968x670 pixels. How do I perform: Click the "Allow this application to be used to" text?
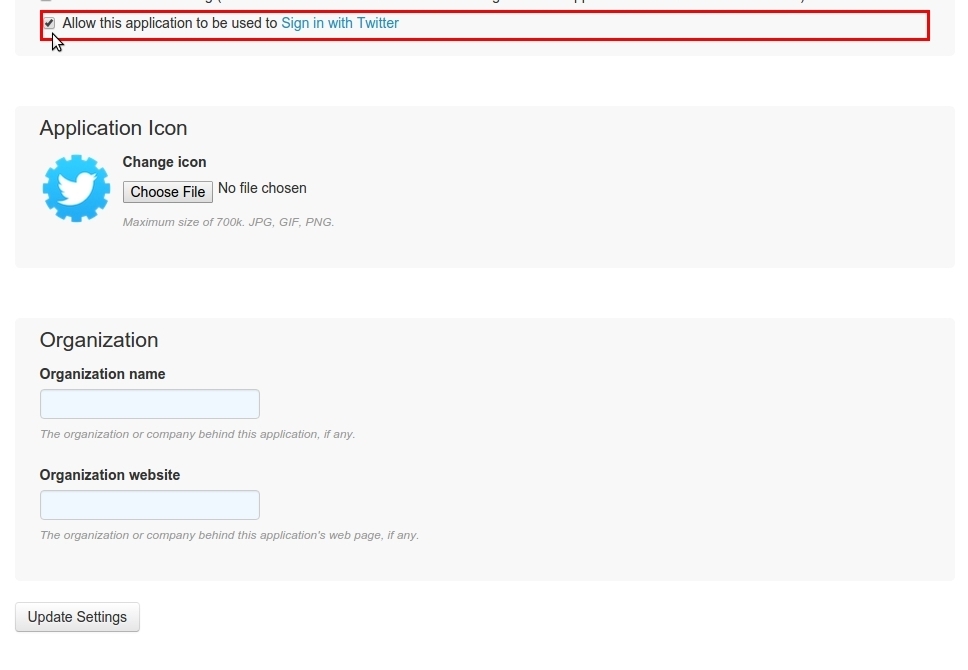169,23
